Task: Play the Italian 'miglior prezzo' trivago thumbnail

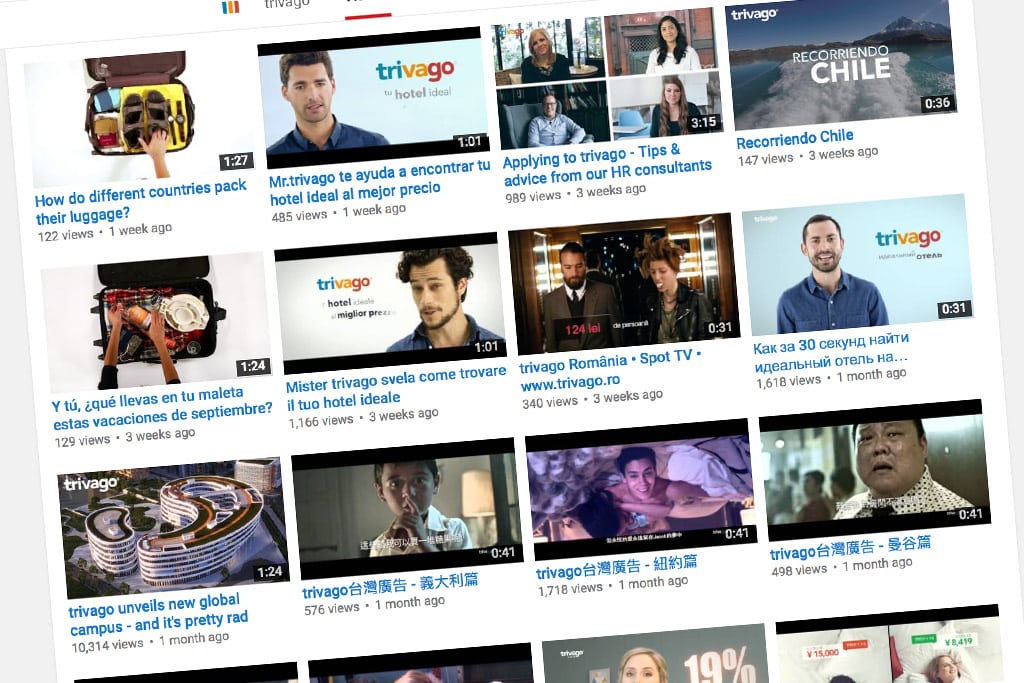Action: pyautogui.click(x=390, y=303)
